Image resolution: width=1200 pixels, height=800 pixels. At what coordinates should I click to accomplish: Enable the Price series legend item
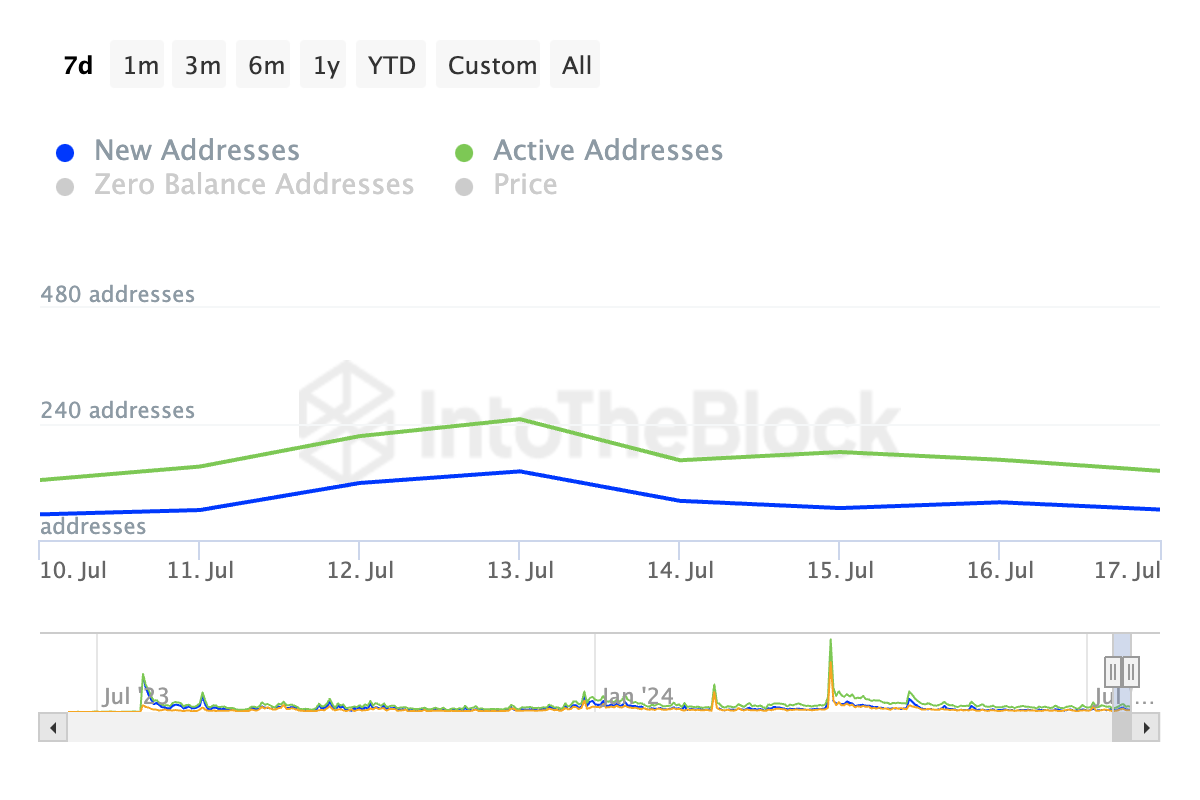506,185
